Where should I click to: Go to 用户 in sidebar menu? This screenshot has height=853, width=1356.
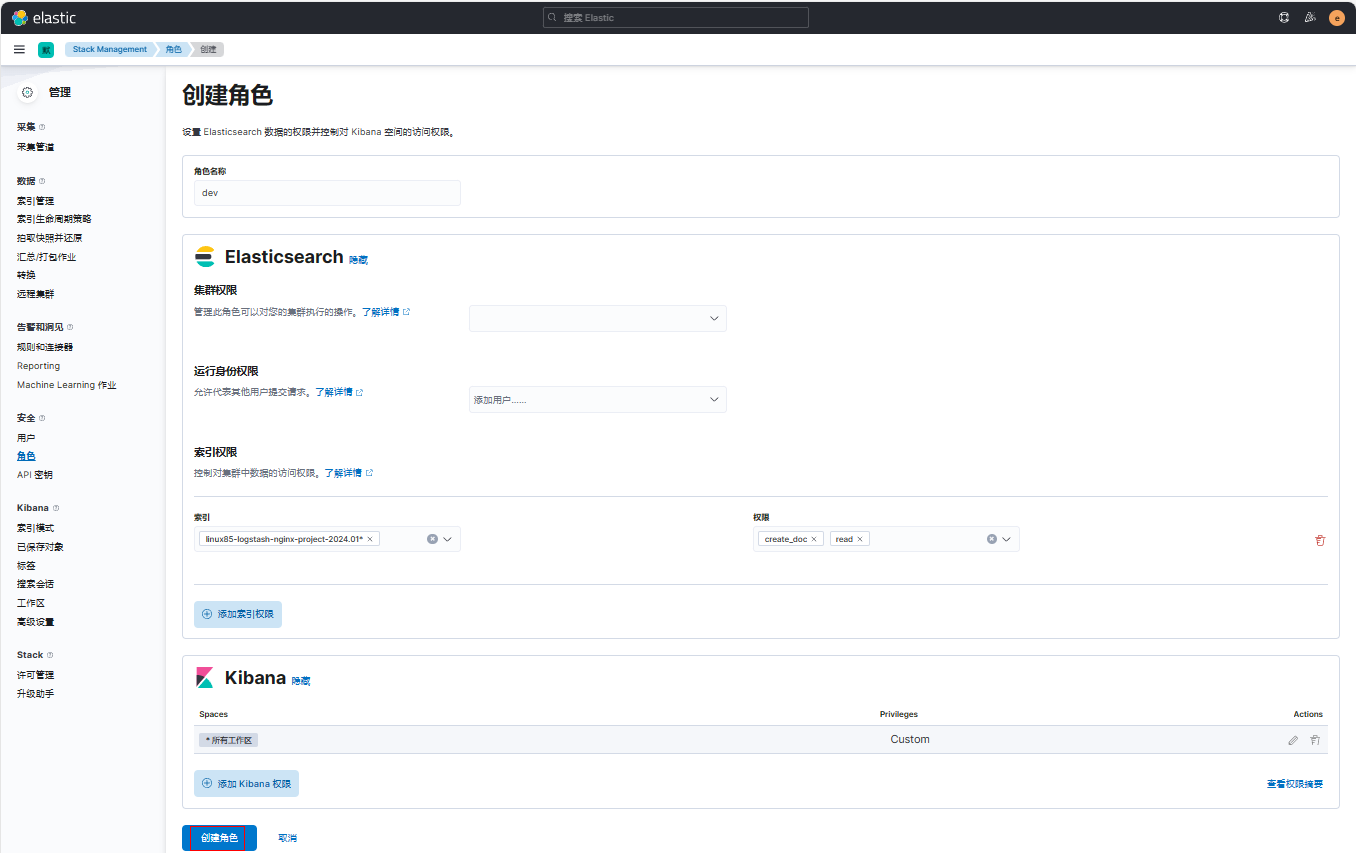(x=26, y=438)
